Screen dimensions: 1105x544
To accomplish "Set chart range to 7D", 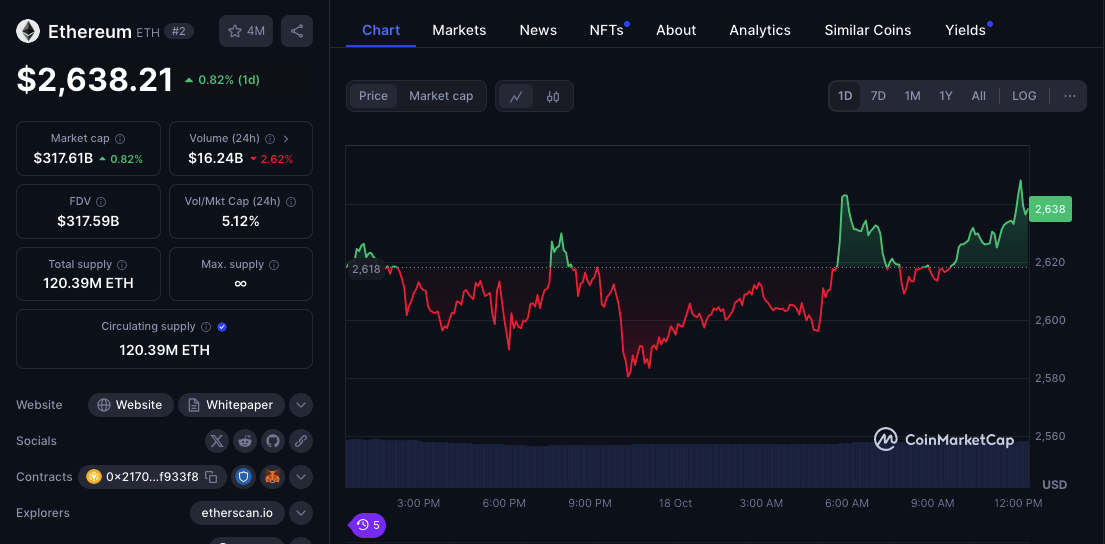I will click(878, 96).
